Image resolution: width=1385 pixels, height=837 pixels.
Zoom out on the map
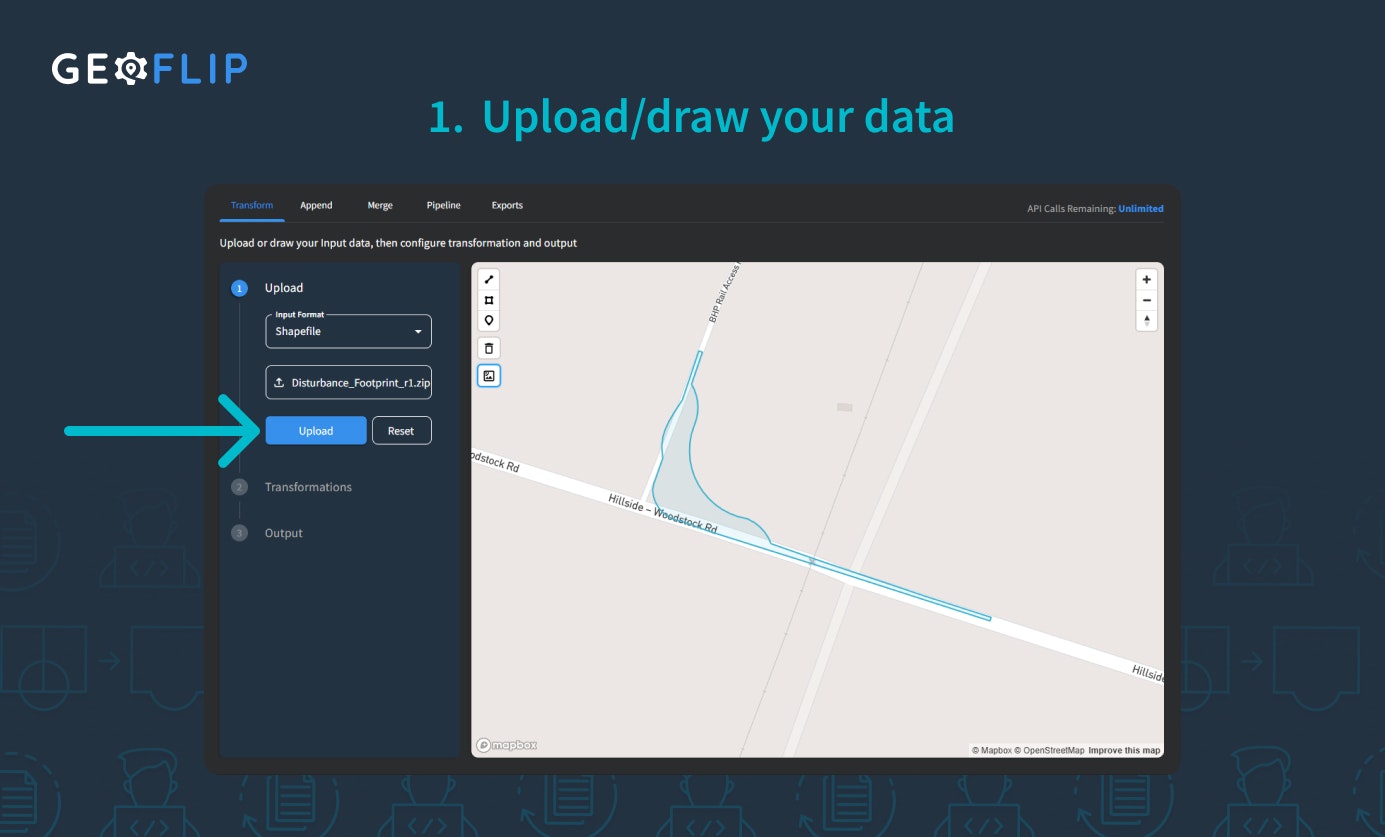point(1147,300)
